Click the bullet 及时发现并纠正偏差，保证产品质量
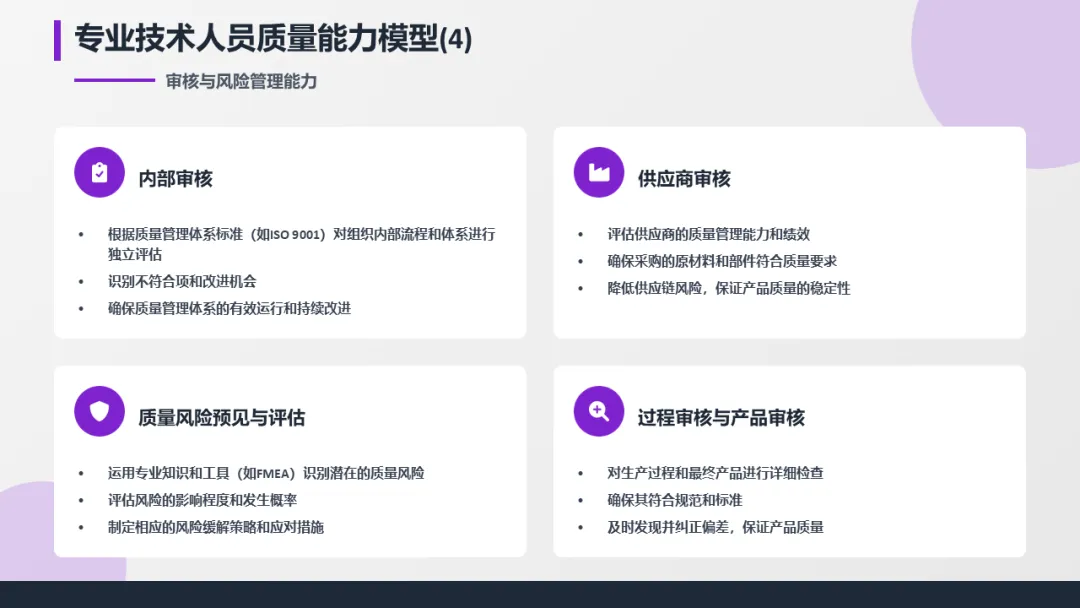Screen dimensions: 1080x608 (x=716, y=527)
